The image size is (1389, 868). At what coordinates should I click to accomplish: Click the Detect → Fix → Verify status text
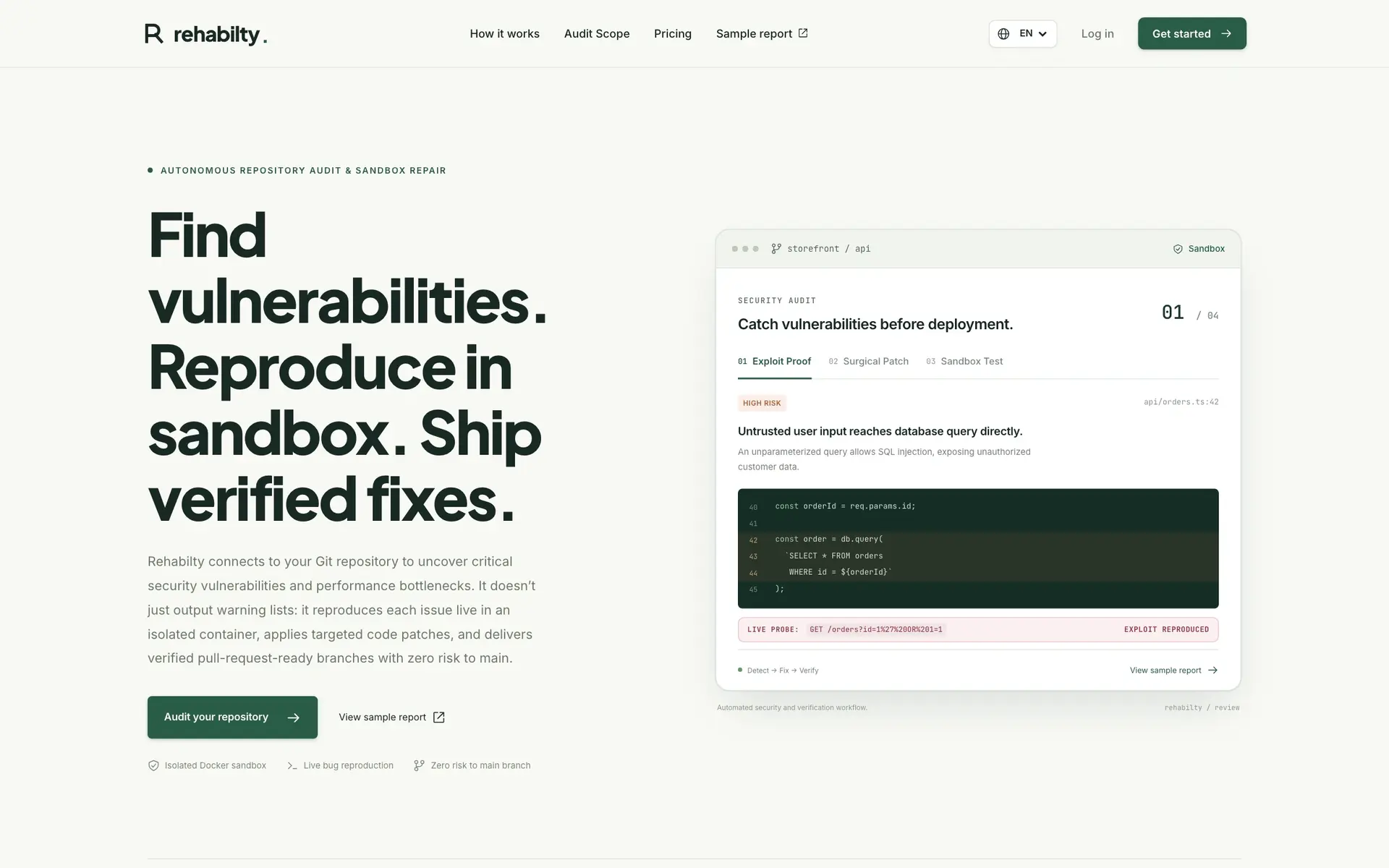[783, 671]
